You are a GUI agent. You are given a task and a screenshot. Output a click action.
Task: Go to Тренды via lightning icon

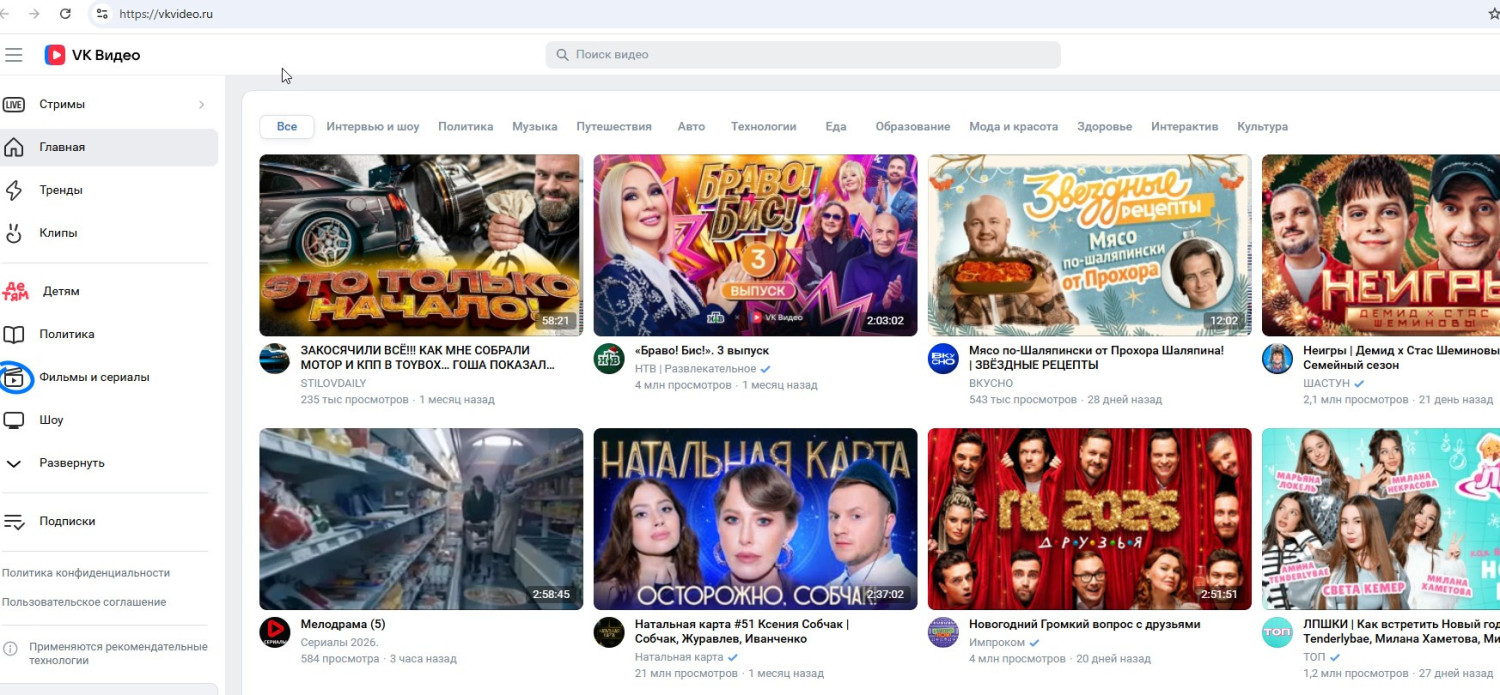point(14,190)
